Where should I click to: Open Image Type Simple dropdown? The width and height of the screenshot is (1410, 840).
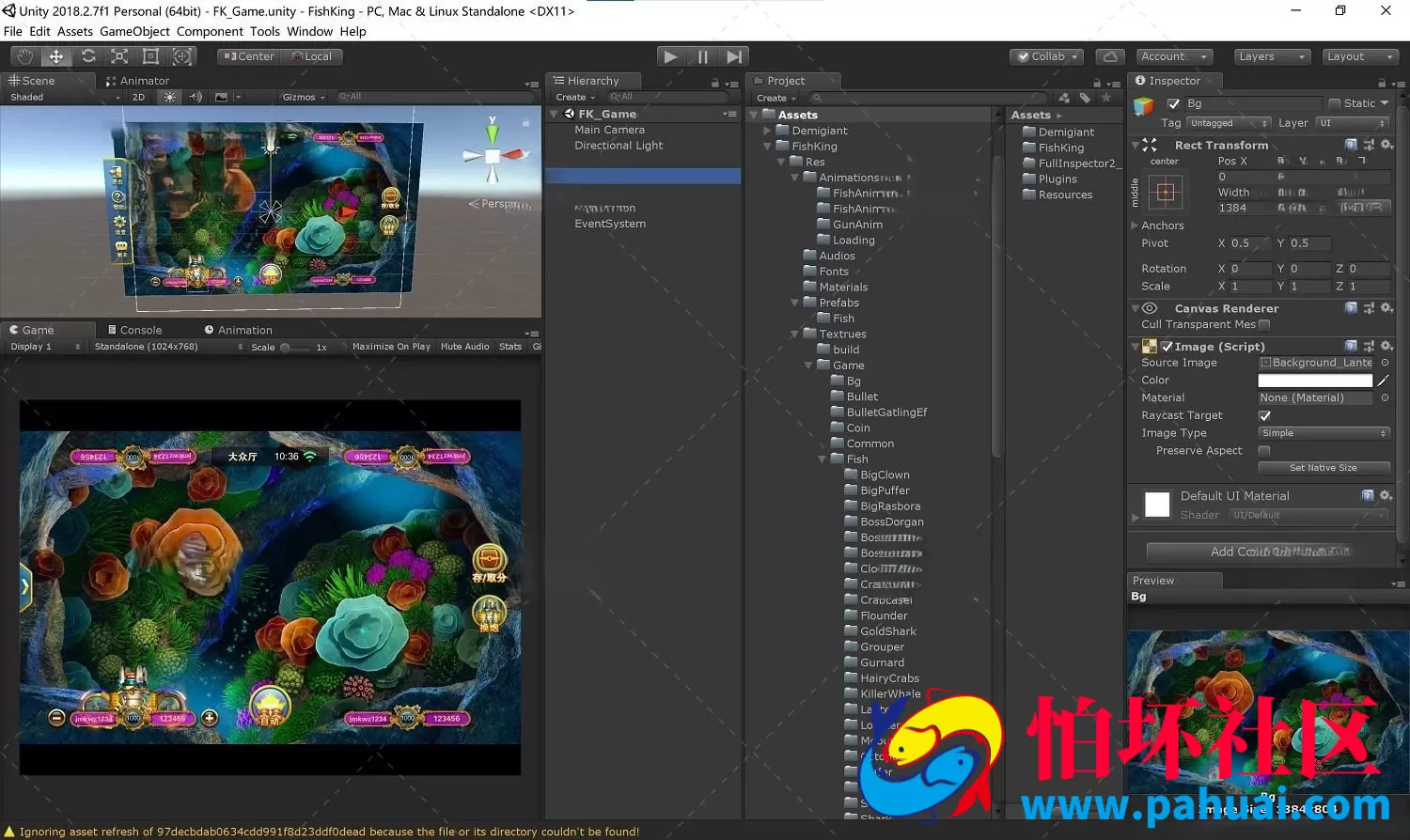click(x=1324, y=433)
